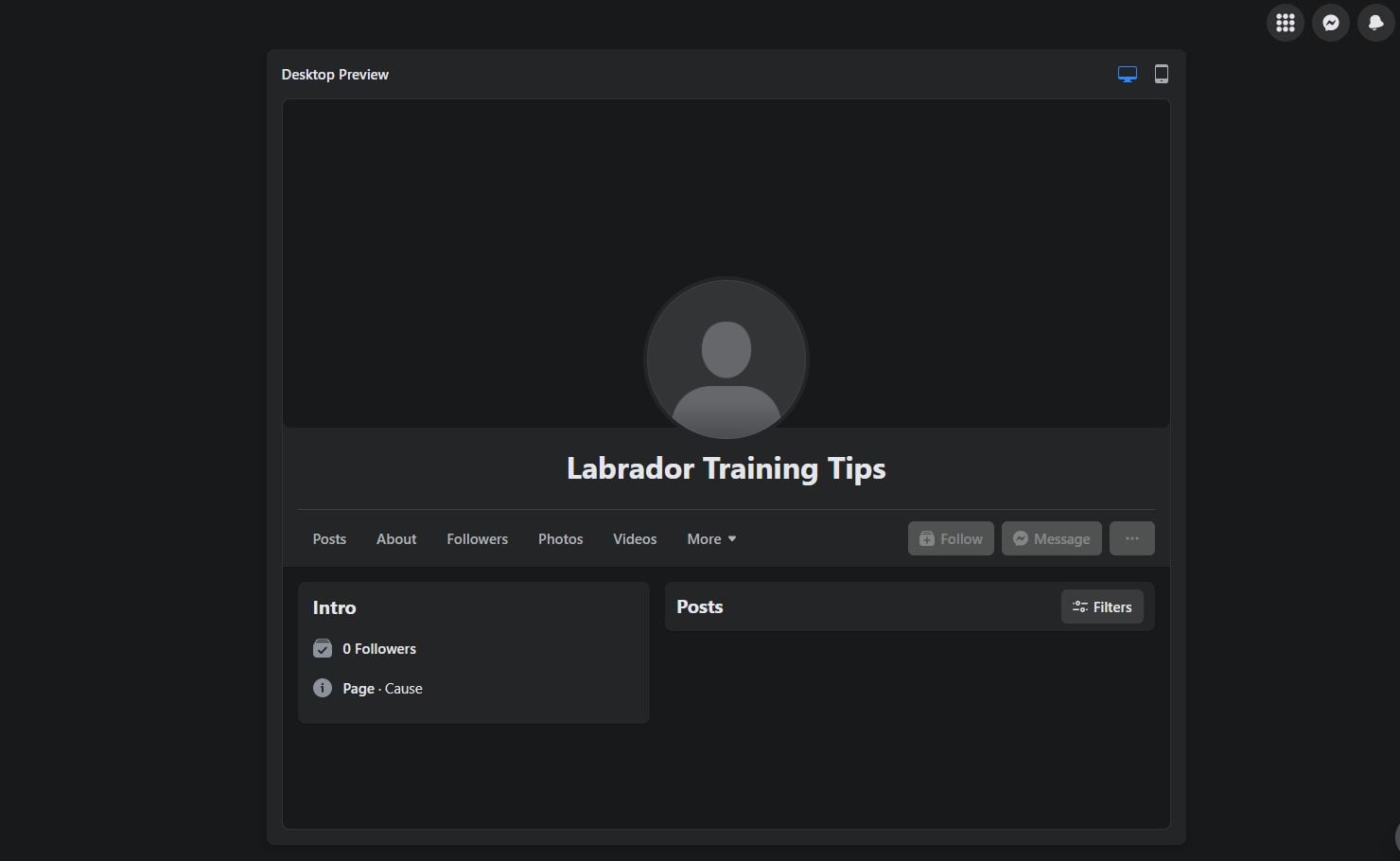The height and width of the screenshot is (861, 1400).
Task: Open the About tab
Action: 396,539
